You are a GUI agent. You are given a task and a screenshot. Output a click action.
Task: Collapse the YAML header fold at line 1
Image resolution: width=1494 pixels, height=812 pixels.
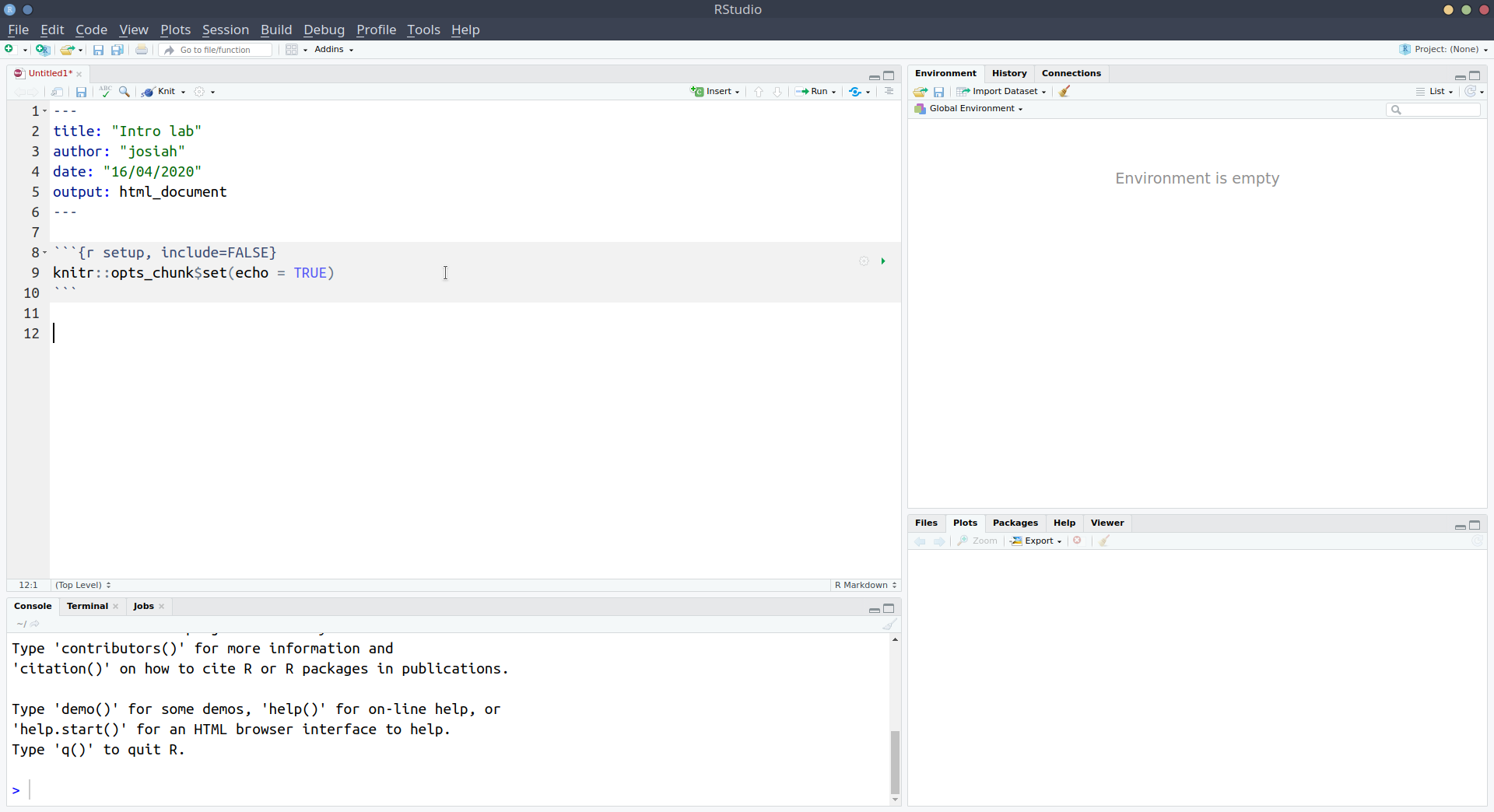45,111
